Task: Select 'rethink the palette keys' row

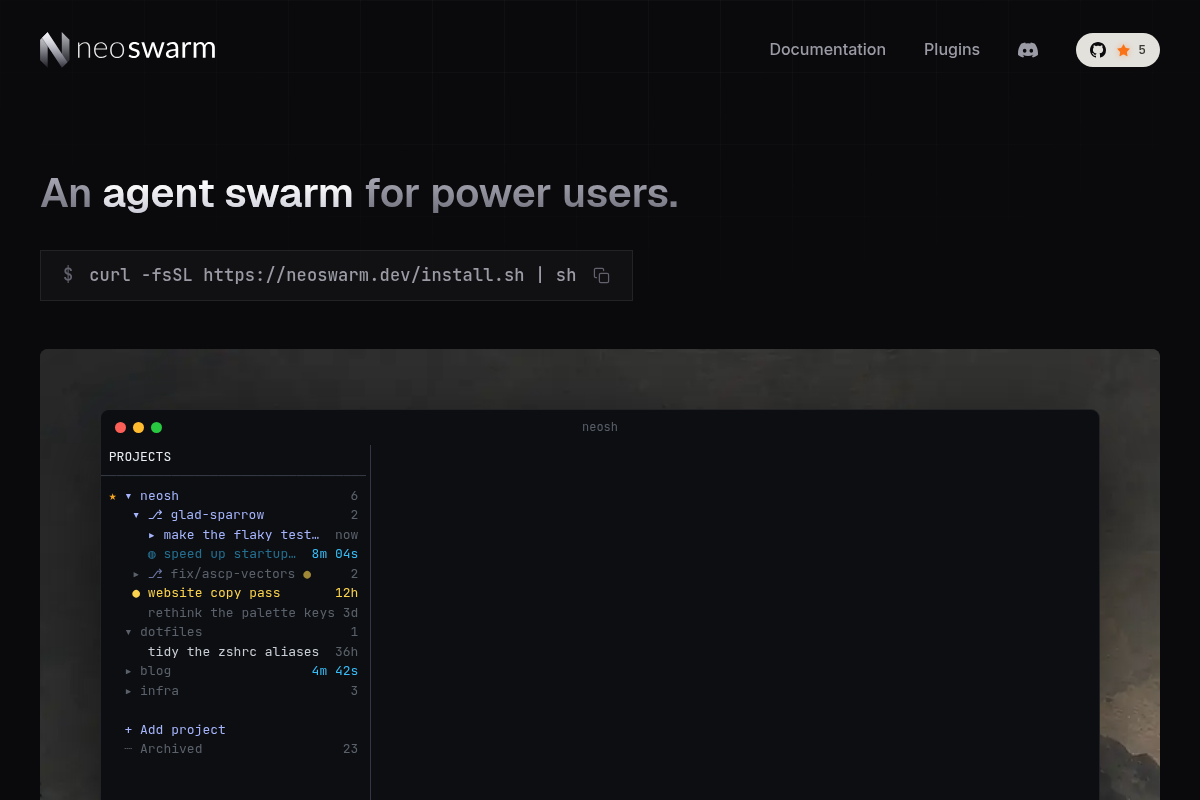Action: [x=233, y=613]
